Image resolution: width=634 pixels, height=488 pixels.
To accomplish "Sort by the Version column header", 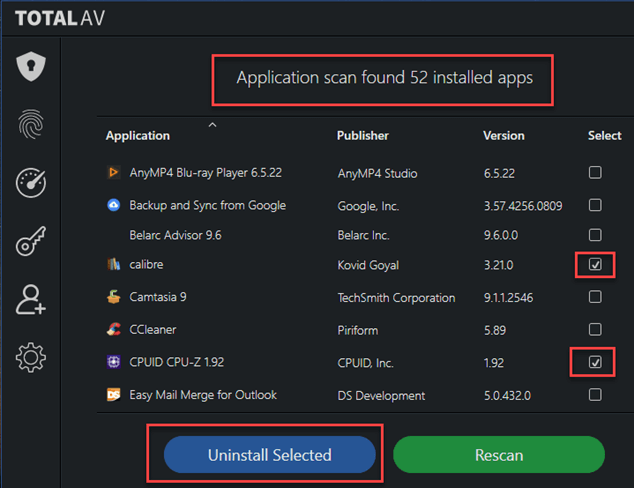I will click(504, 135).
